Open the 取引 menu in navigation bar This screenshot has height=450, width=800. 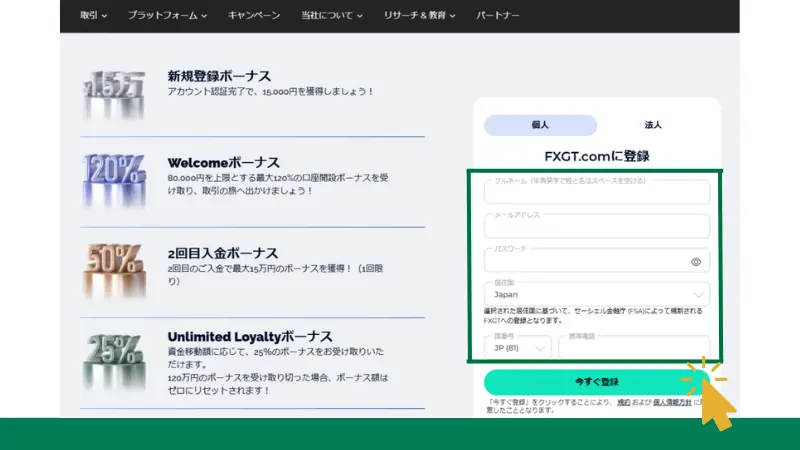tap(93, 15)
